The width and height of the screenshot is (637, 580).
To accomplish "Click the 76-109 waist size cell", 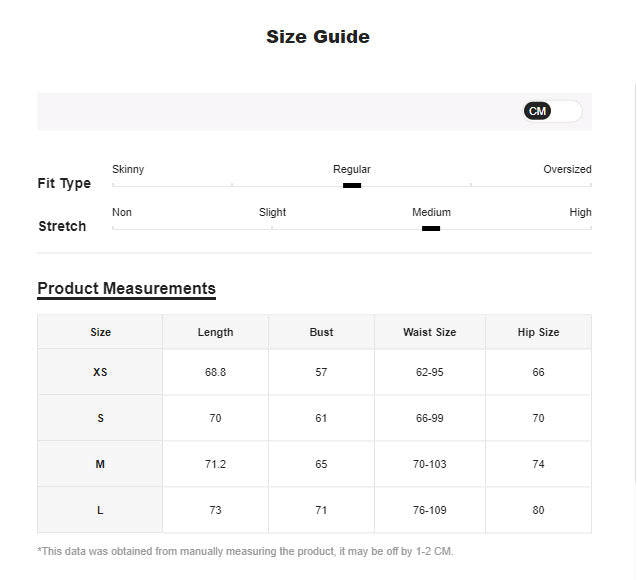I will (429, 510).
